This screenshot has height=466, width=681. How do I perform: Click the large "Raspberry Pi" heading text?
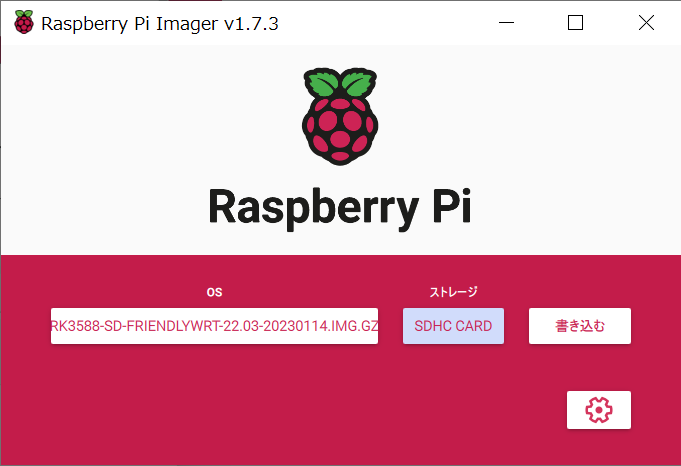pyautogui.click(x=340, y=208)
